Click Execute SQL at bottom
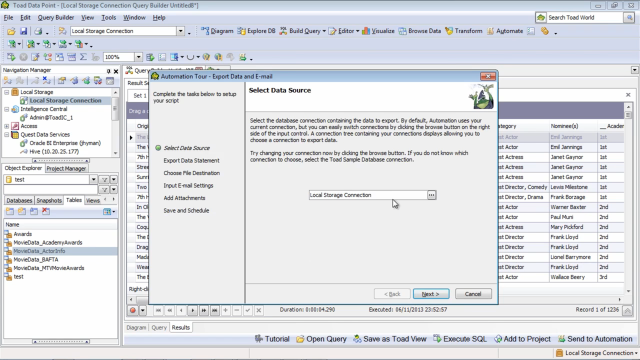Screen dimensions: 640x360 pyautogui.click(x=460, y=339)
